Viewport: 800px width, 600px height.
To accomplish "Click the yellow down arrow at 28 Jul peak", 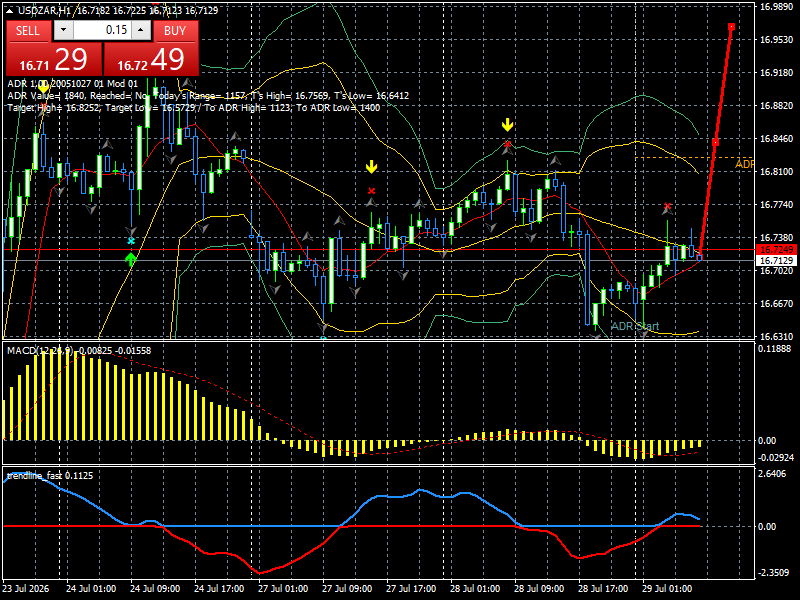I will (x=507, y=124).
